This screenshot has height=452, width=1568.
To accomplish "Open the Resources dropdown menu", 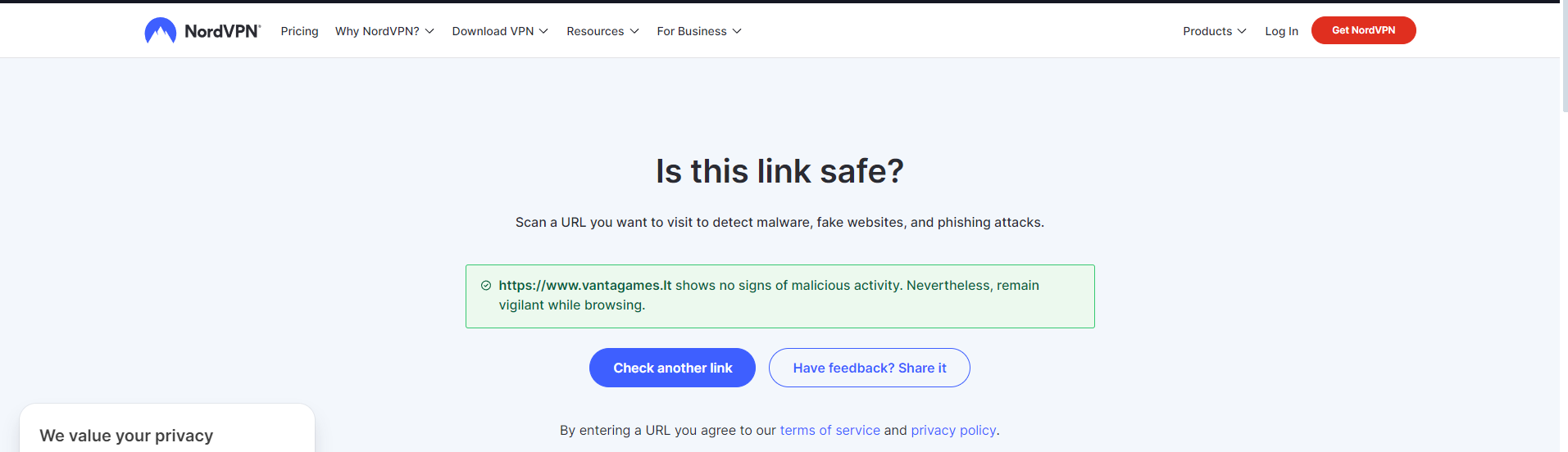I will point(602,31).
